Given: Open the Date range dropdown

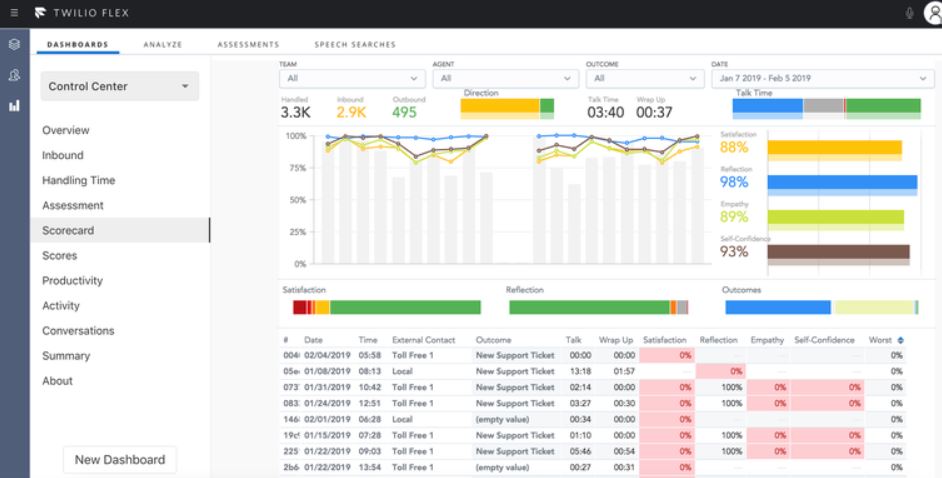Looking at the screenshot, I should (823, 79).
